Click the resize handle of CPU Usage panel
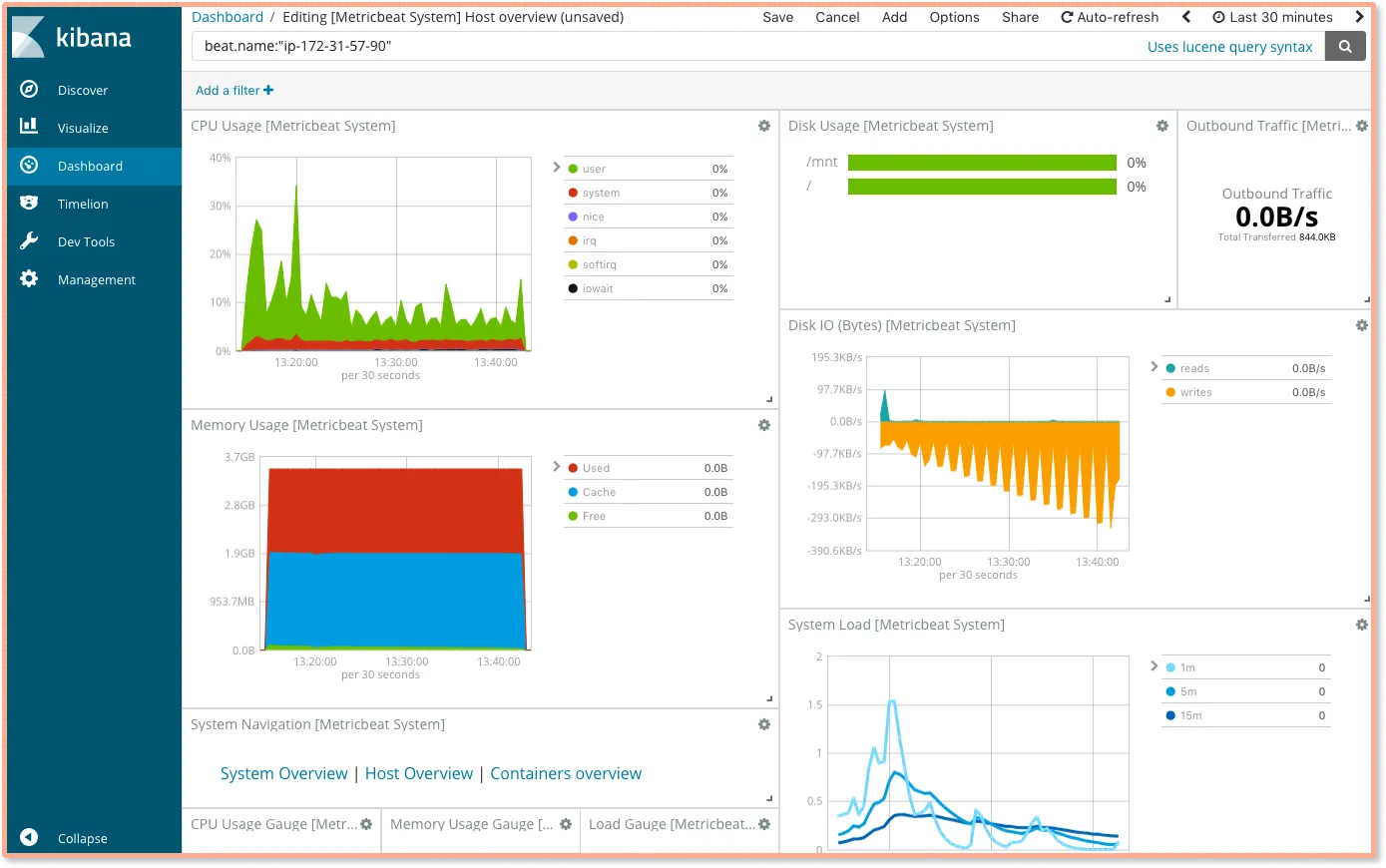Screen dimensions: 1386x868 coord(769,399)
